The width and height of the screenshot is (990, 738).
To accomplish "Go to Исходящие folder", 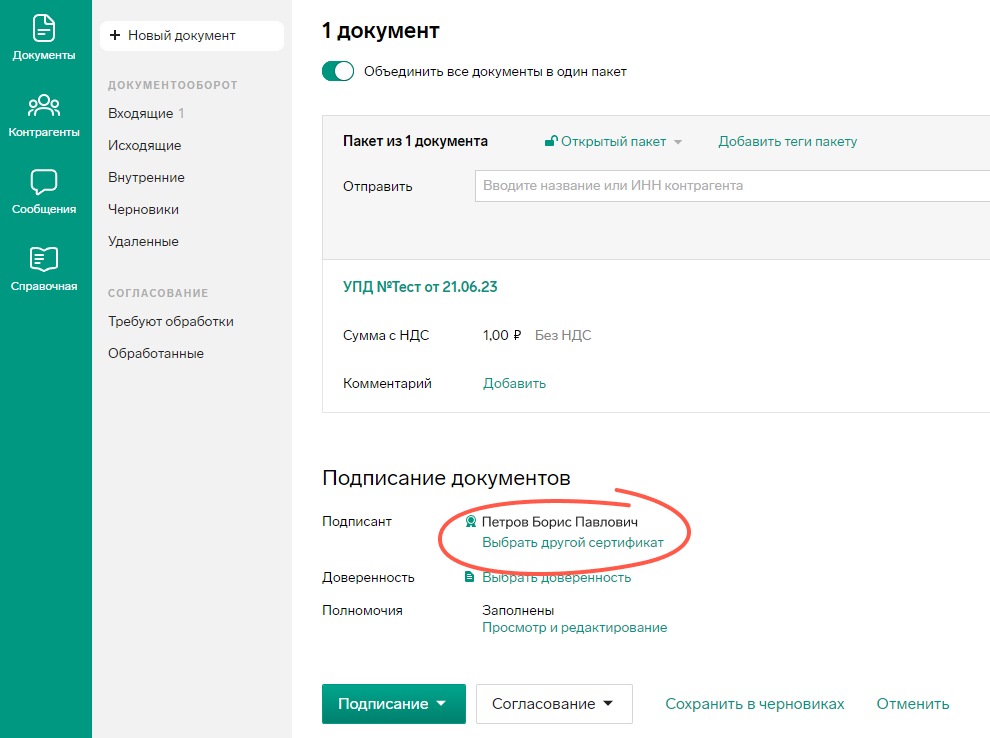I will click(145, 145).
